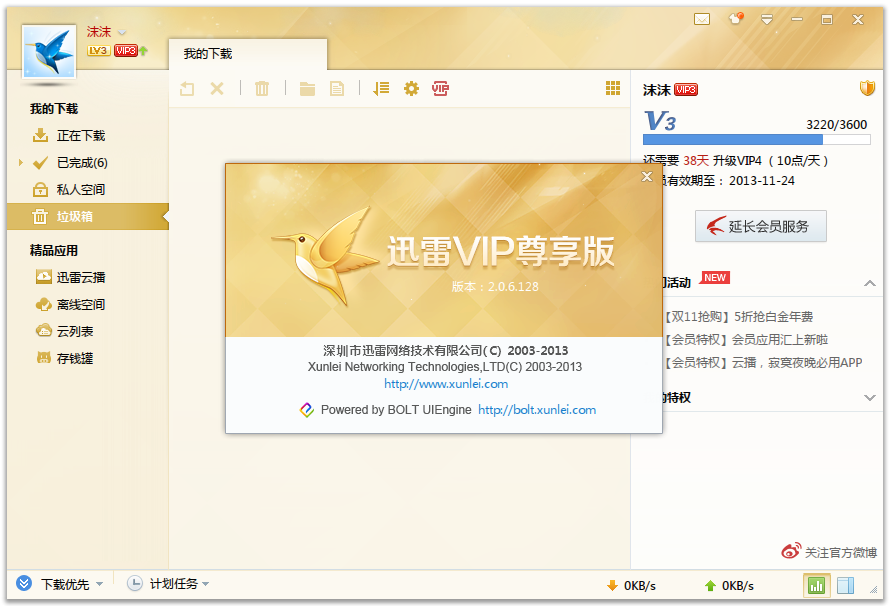
Task: Open the main menu dropdown icon in title bar
Action: click(767, 20)
